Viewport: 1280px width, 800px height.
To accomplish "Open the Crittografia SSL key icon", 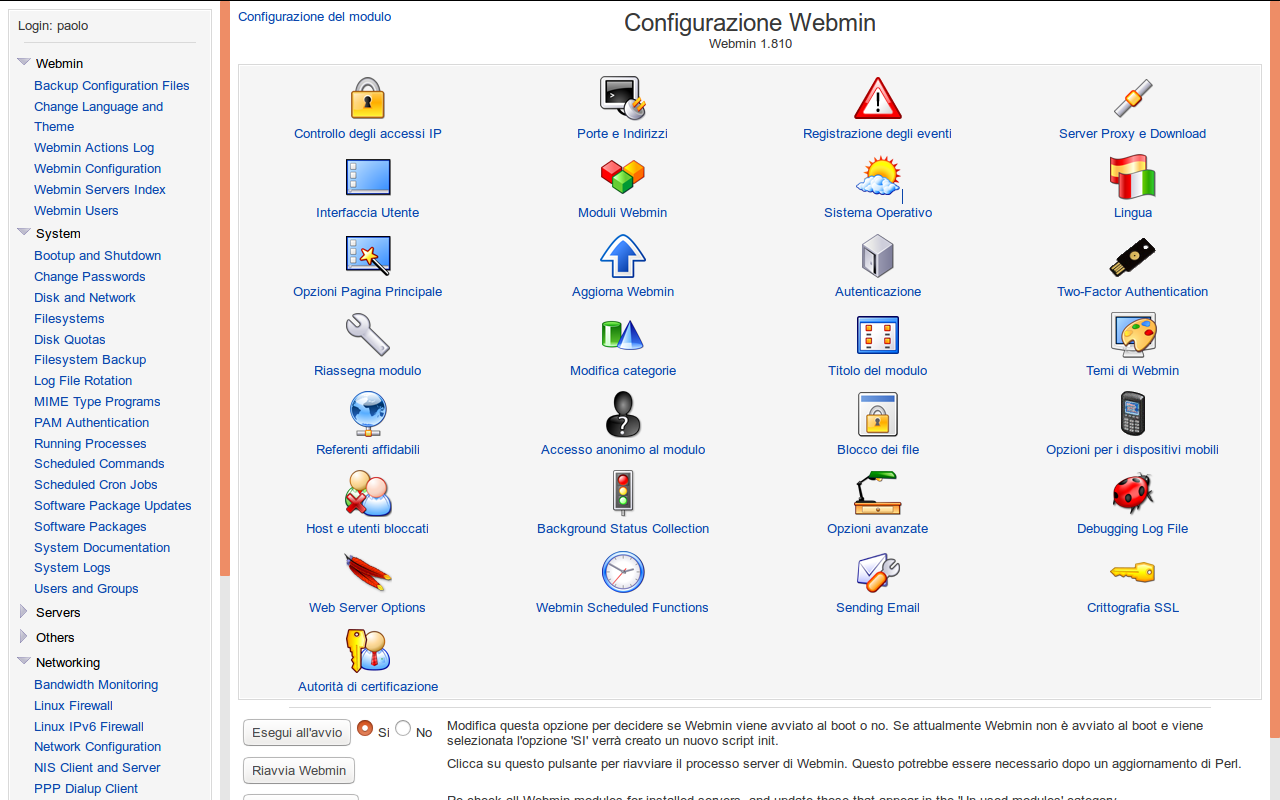I will [x=1133, y=572].
